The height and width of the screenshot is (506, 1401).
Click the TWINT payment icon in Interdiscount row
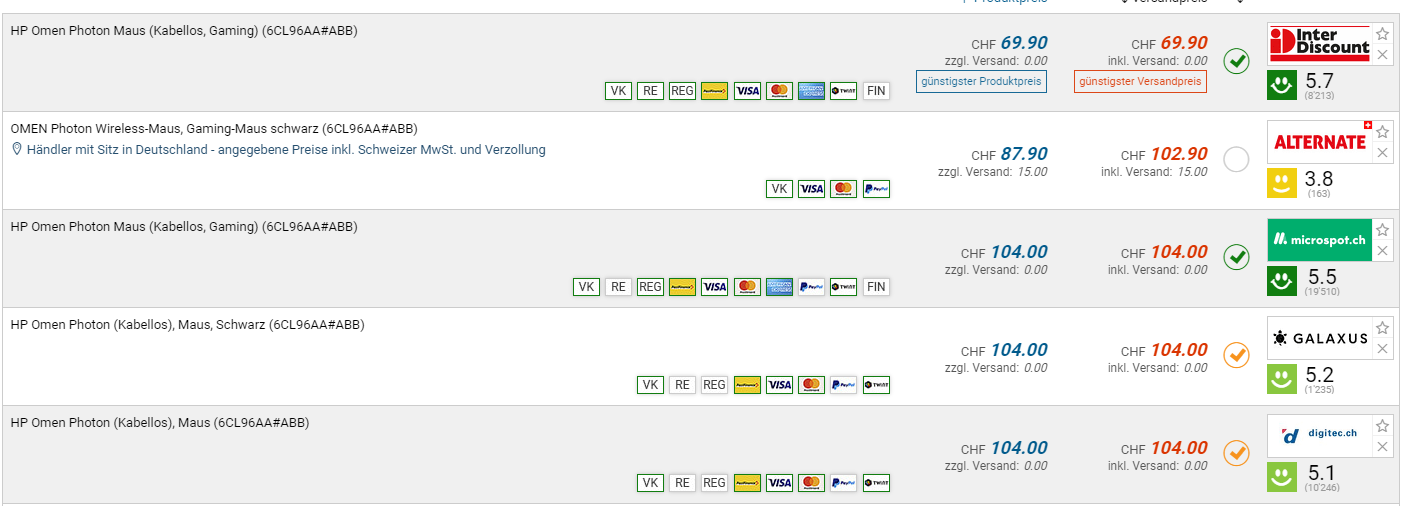[x=843, y=91]
